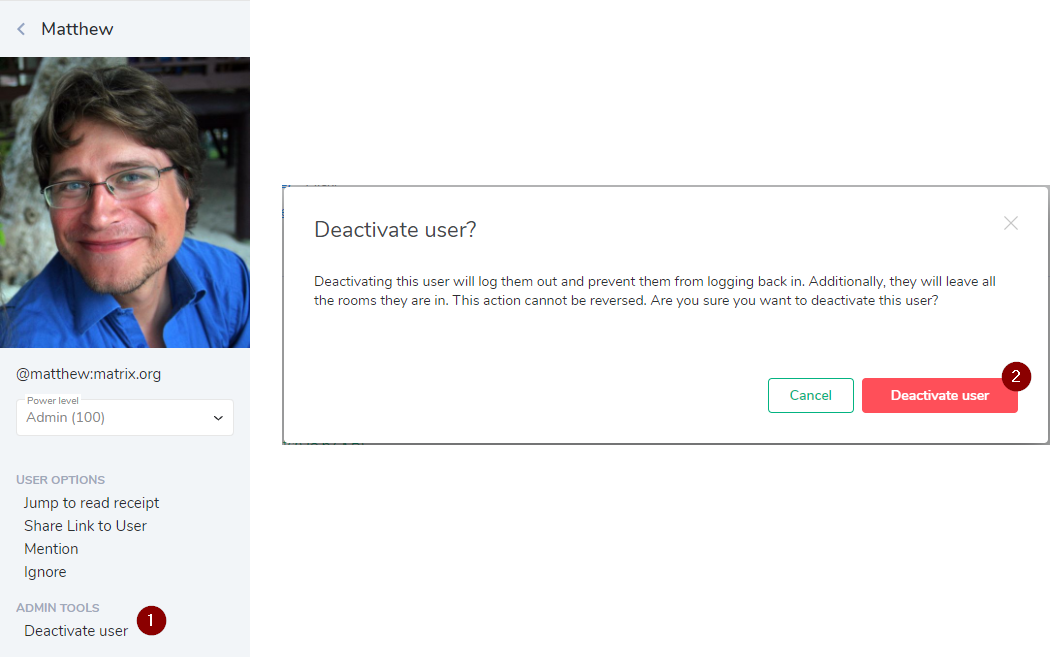The image size is (1050, 657).
Task: Click "Share Link to User"
Action: 85,525
